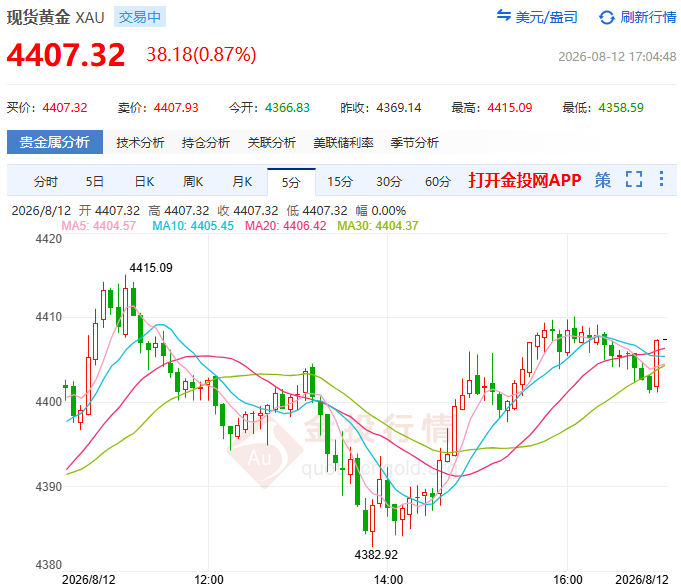Click the 12:00 time axis label
This screenshot has width=681, height=586.
coord(208,580)
